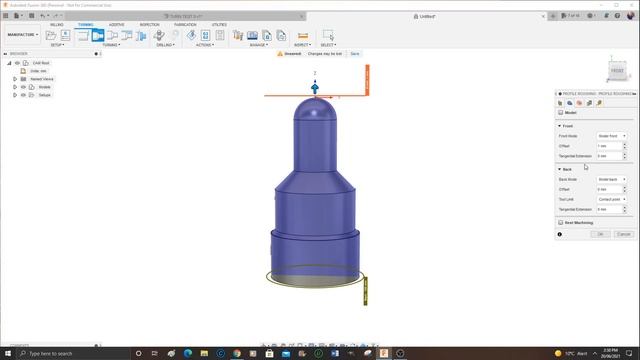Collapse the CAM Root tree node
Screen dimensions: 640x360
[x=9, y=63]
